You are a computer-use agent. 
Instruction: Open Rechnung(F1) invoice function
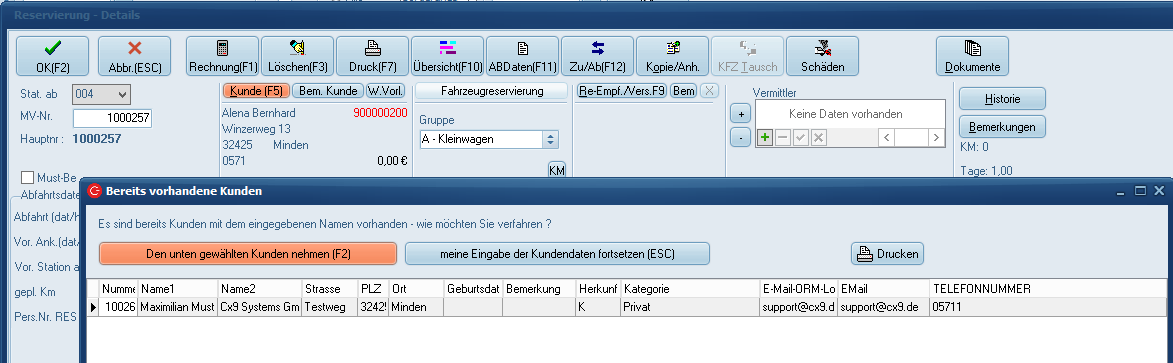pos(223,56)
